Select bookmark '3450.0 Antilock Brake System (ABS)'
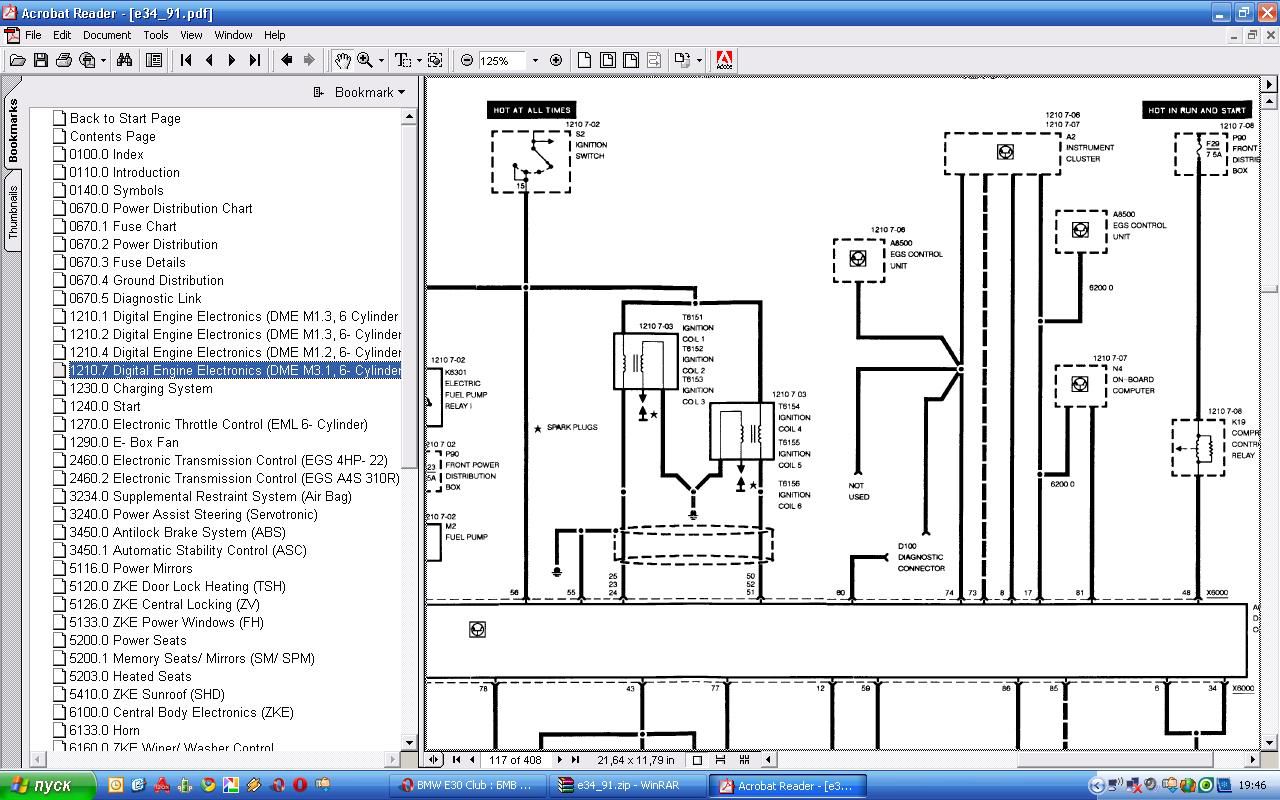 coord(177,532)
